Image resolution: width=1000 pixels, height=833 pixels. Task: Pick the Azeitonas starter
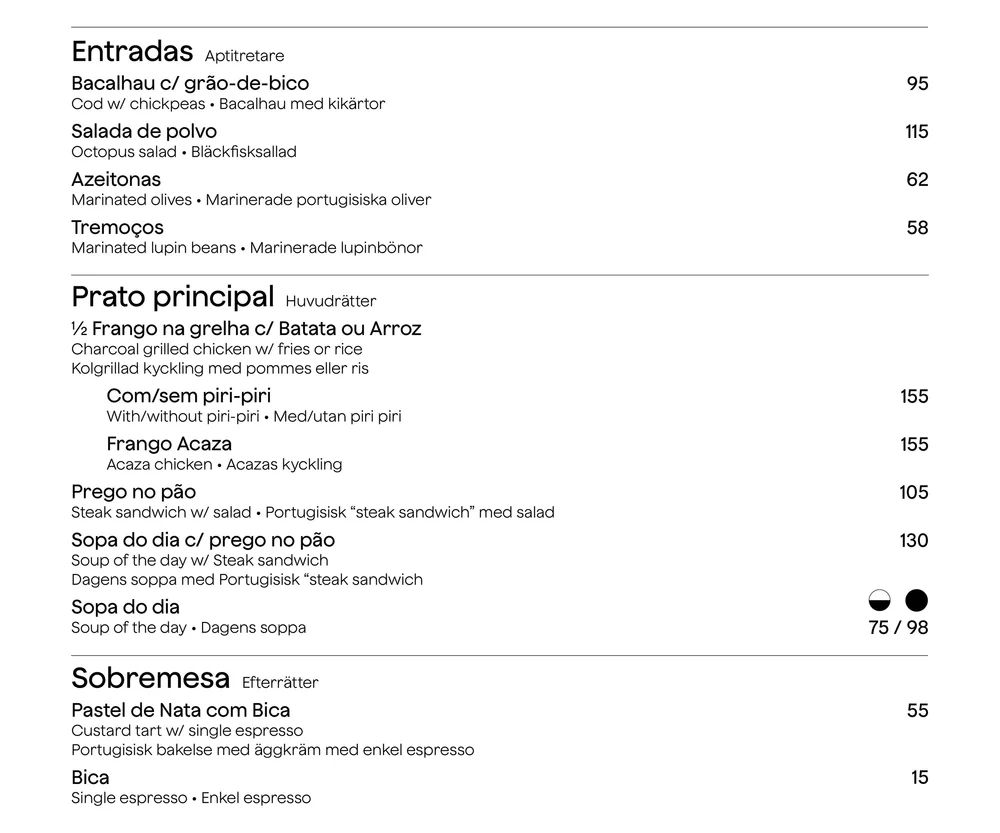click(x=116, y=179)
